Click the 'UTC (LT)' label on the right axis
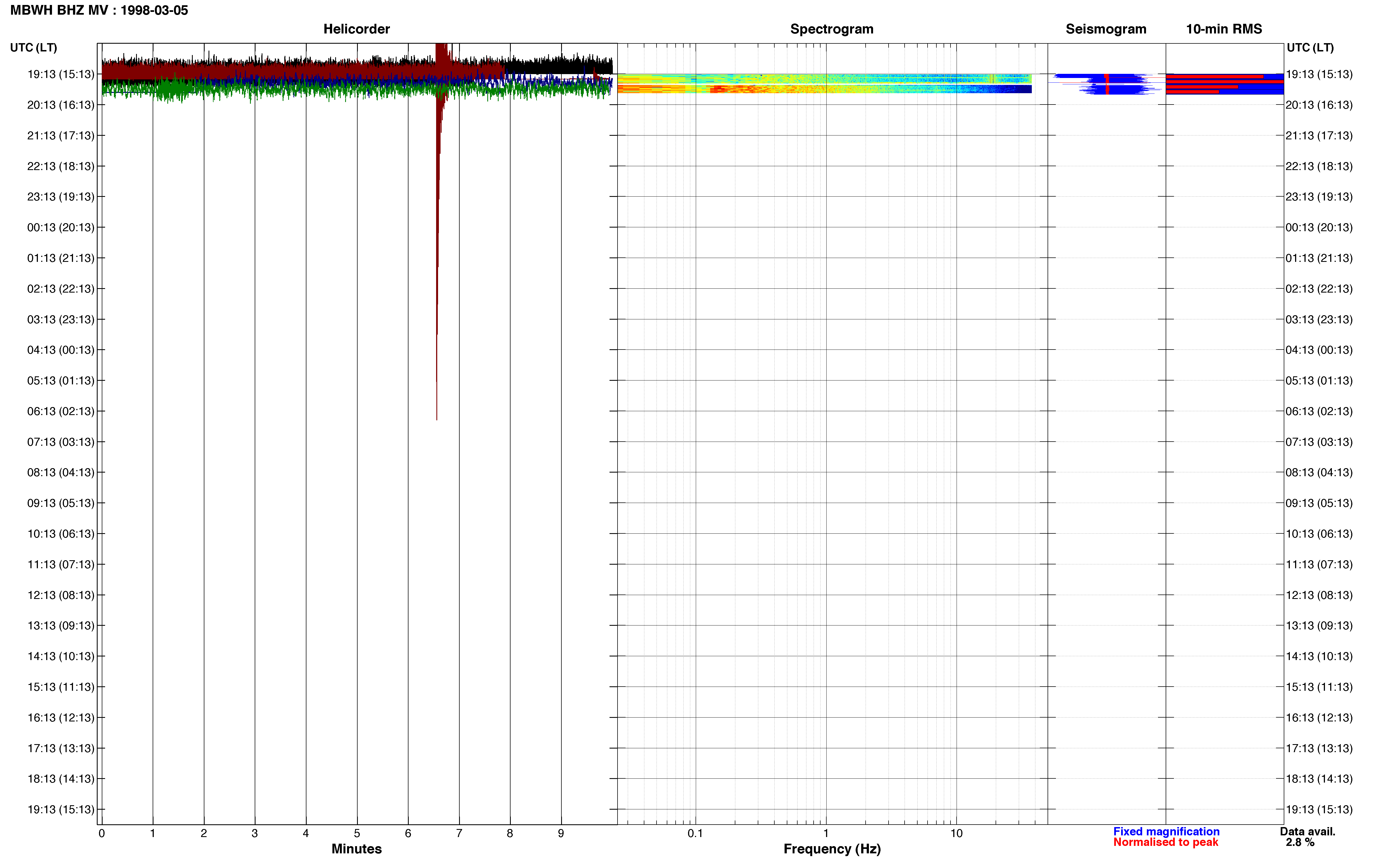1388x868 pixels. click(x=1310, y=48)
